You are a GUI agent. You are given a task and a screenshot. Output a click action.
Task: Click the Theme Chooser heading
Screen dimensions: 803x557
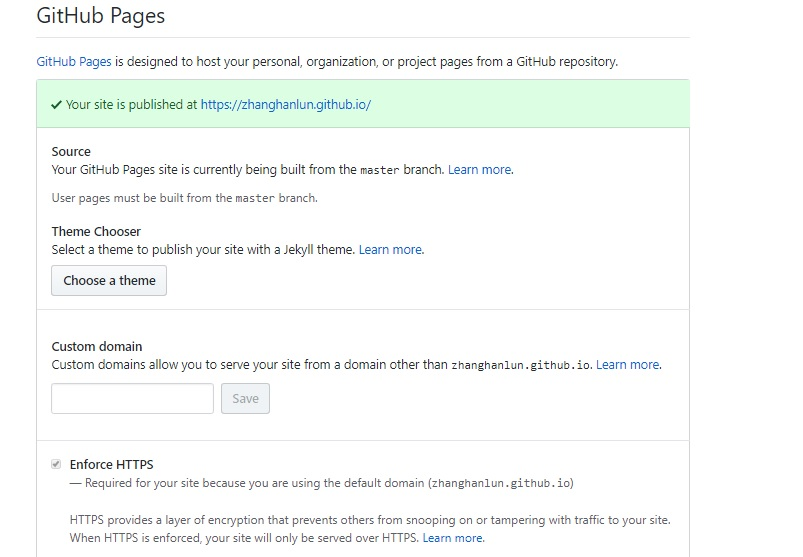pos(96,231)
